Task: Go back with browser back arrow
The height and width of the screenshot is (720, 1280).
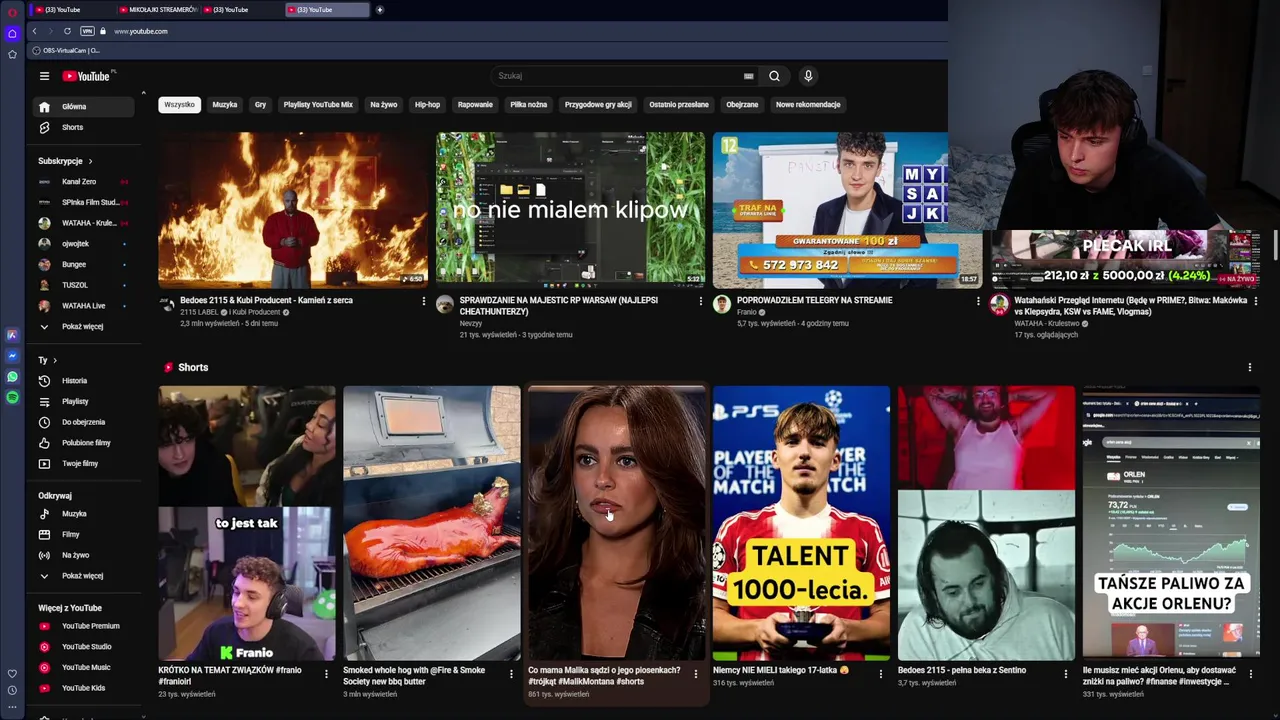Action: point(35,31)
